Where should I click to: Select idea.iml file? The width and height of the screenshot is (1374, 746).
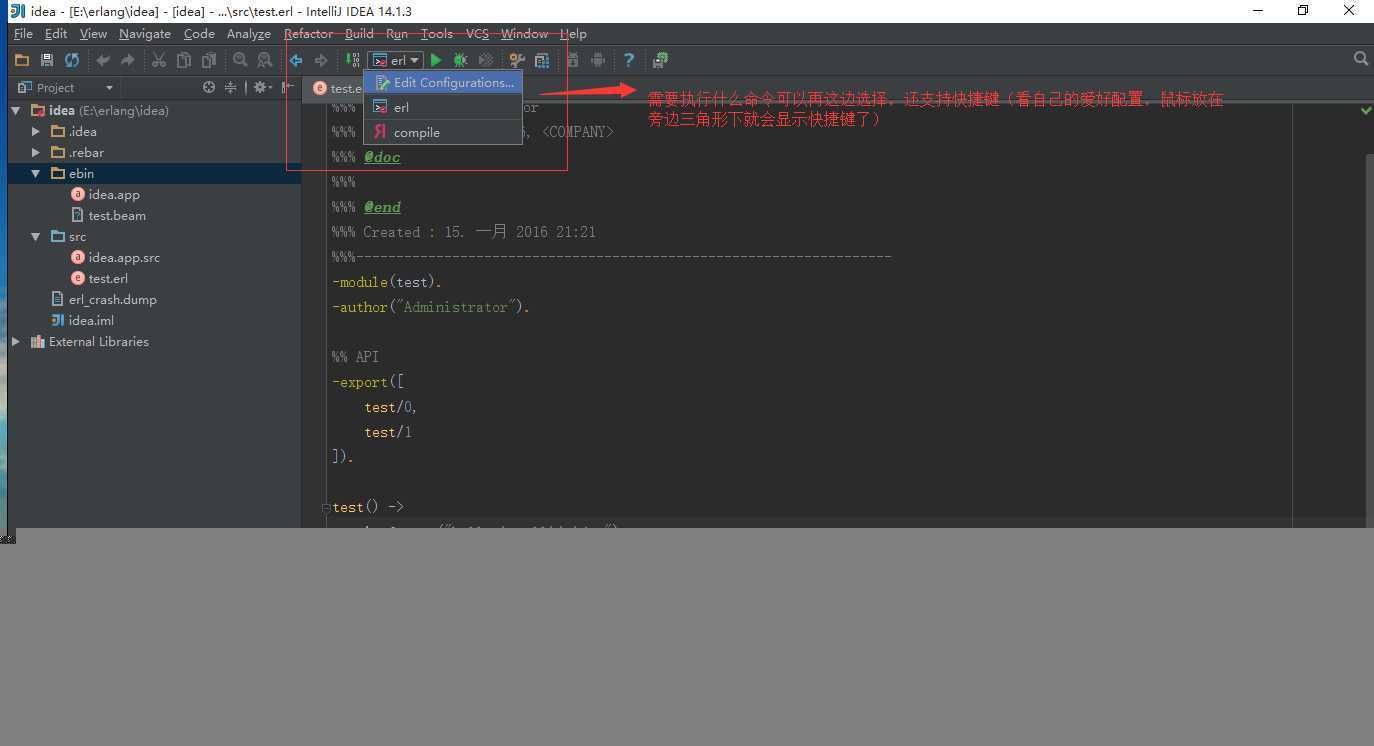click(x=82, y=320)
